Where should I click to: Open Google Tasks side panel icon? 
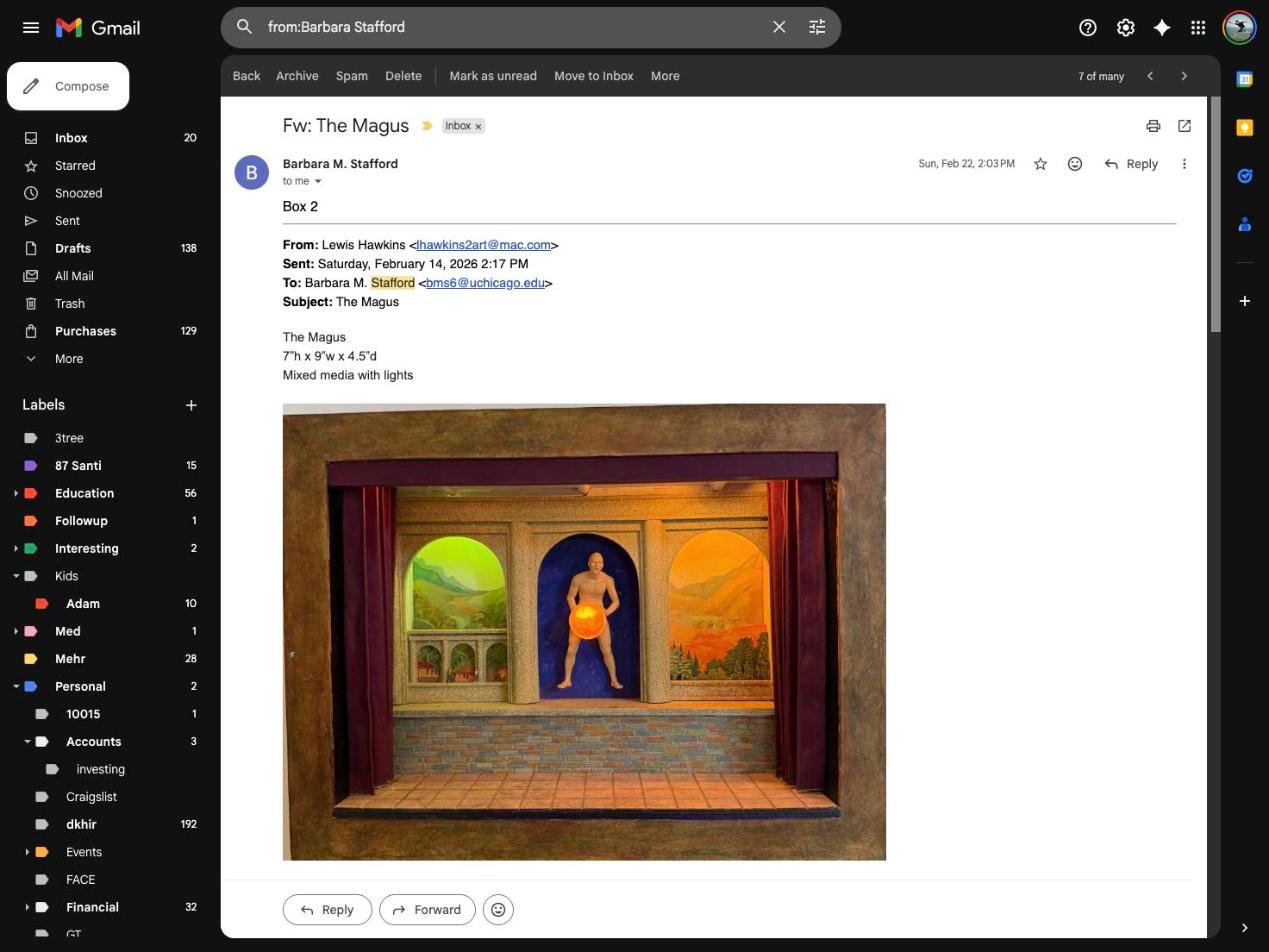1245,176
